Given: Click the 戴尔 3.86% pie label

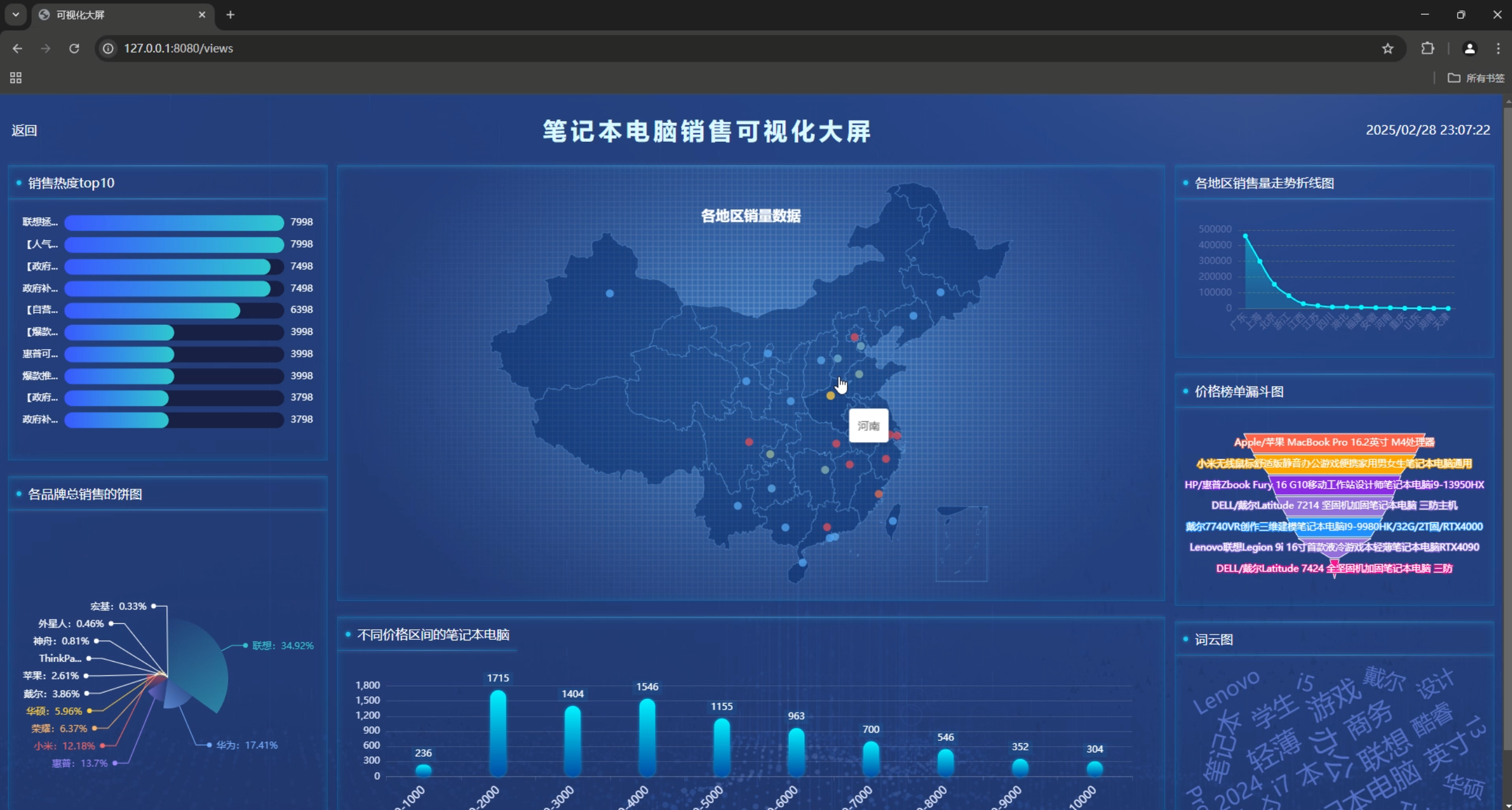Looking at the screenshot, I should (51, 694).
